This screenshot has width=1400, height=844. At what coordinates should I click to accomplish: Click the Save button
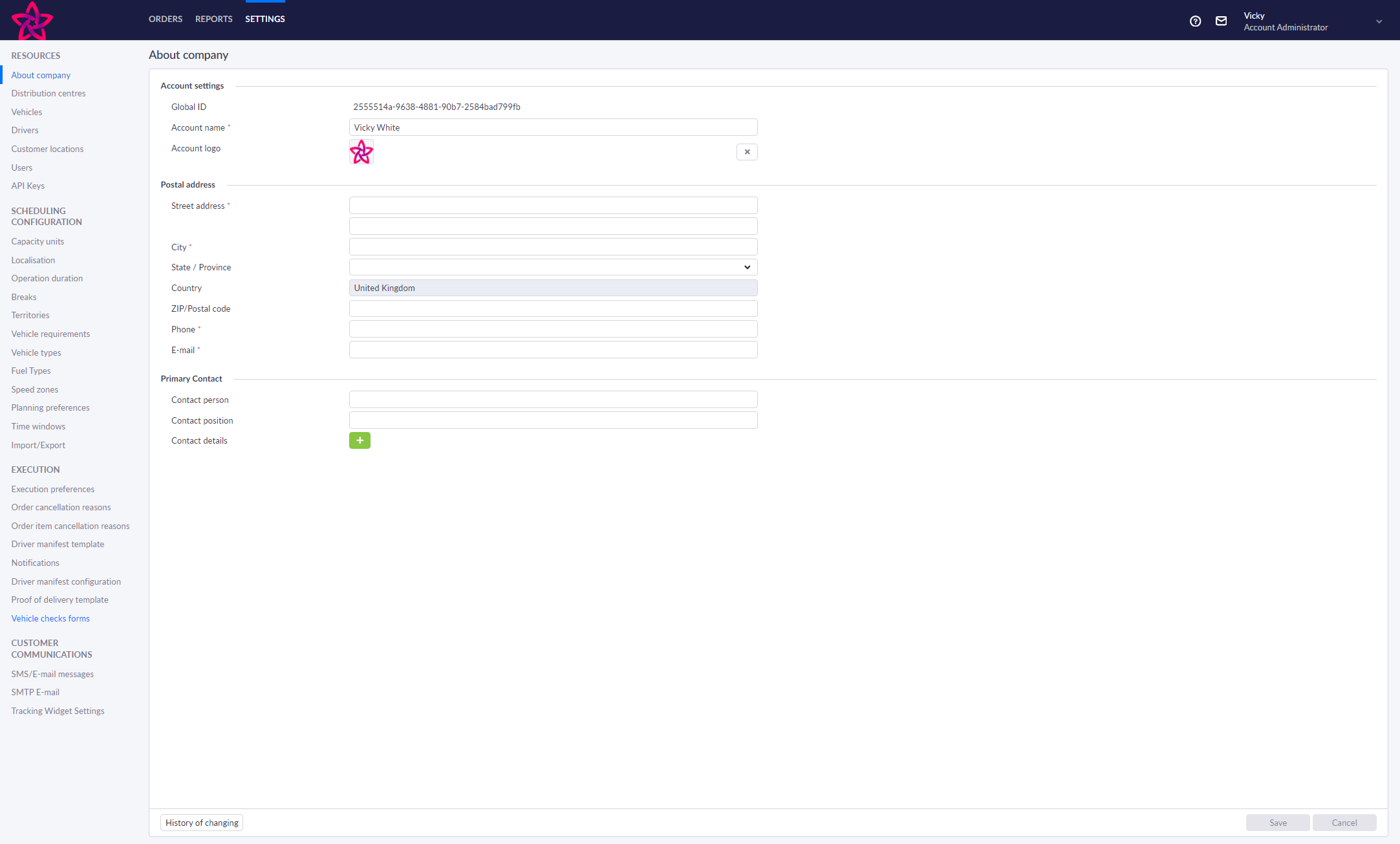pos(1278,823)
